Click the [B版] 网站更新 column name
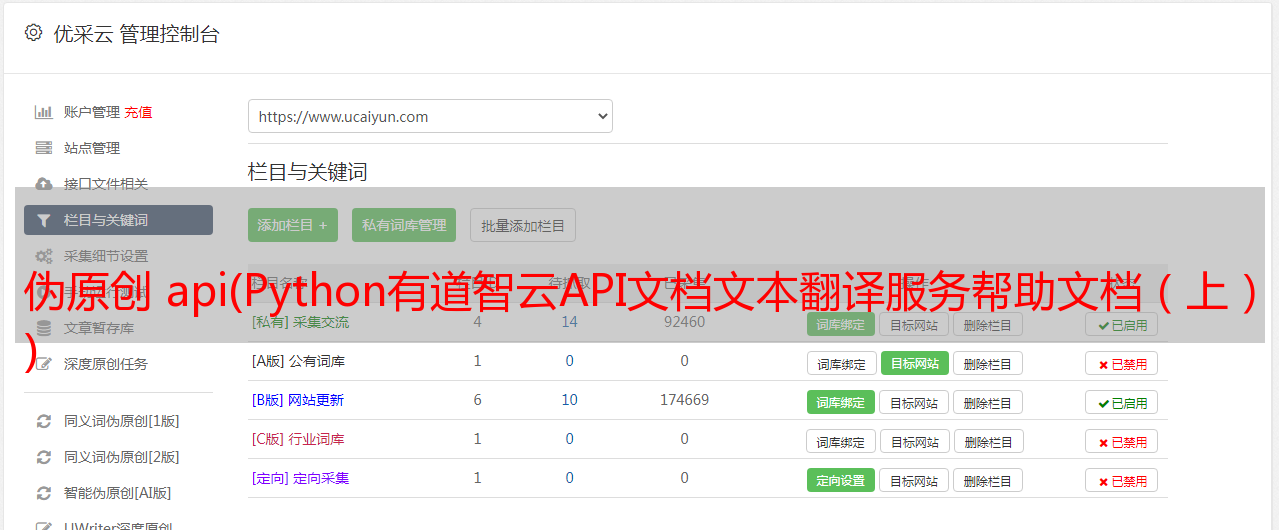The image size is (1279, 530). point(298,400)
